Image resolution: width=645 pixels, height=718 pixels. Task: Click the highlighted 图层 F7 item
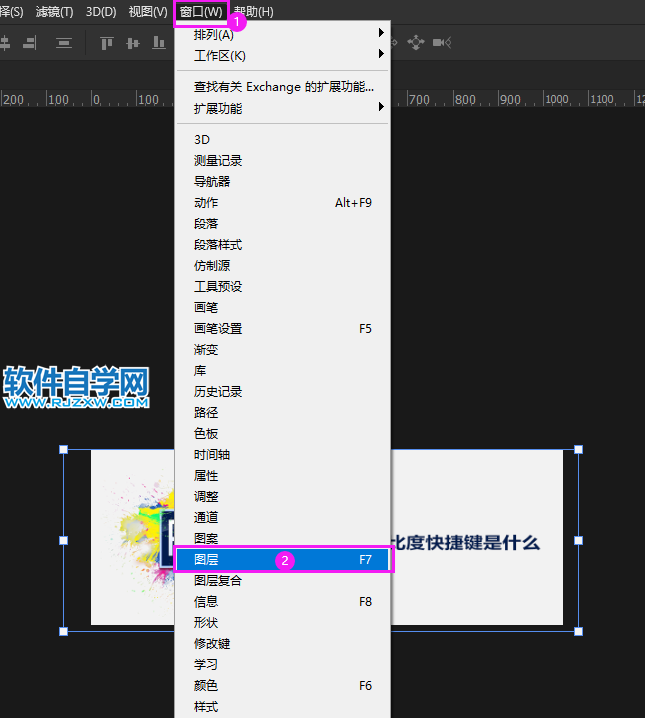(282, 560)
